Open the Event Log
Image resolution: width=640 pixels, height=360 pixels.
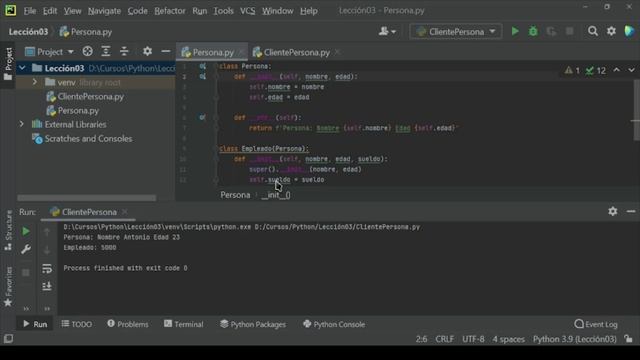click(x=596, y=324)
